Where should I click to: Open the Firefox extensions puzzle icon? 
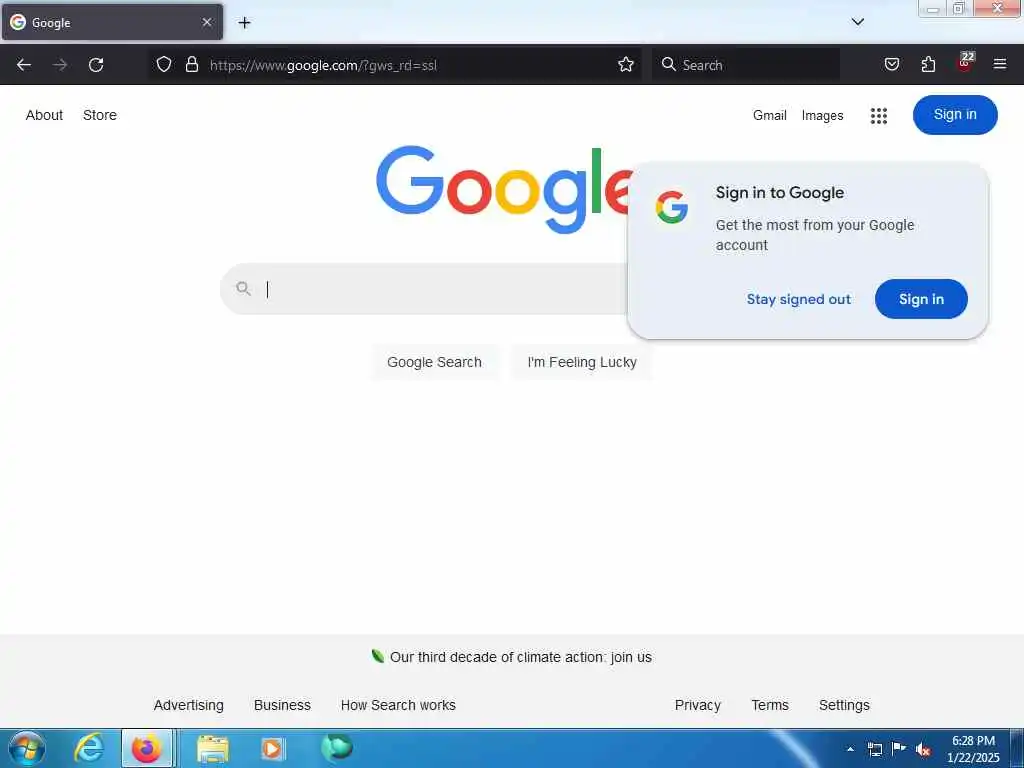pyautogui.click(x=928, y=64)
